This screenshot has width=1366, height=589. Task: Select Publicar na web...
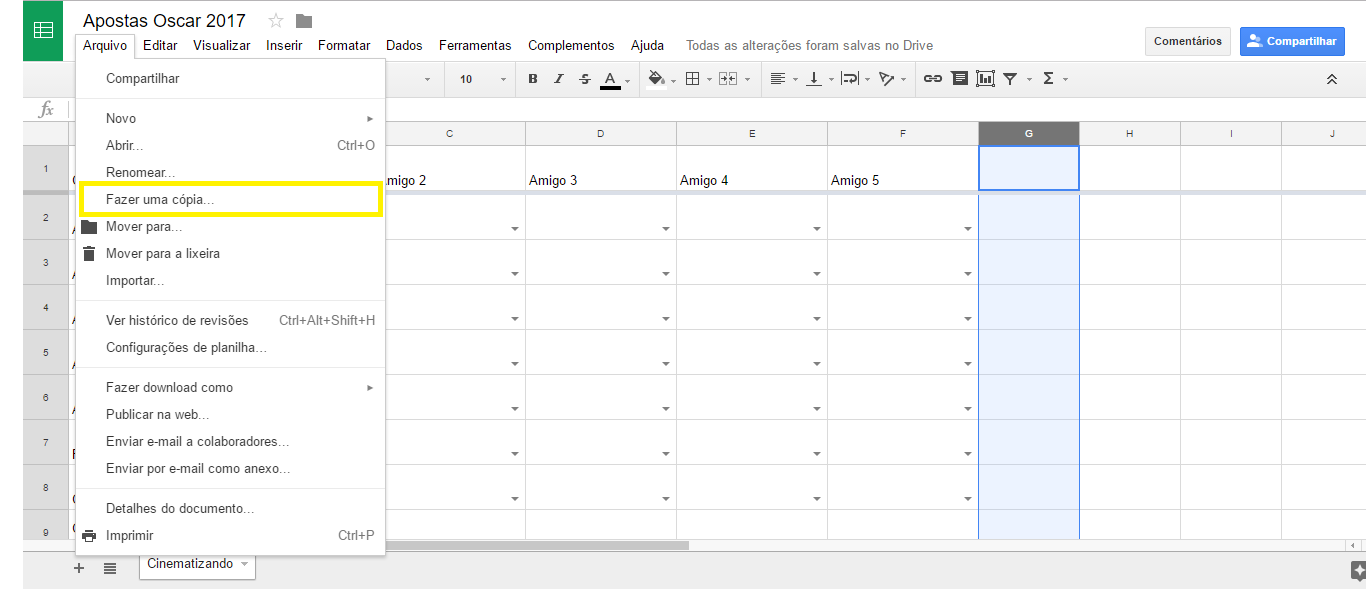[230, 414]
